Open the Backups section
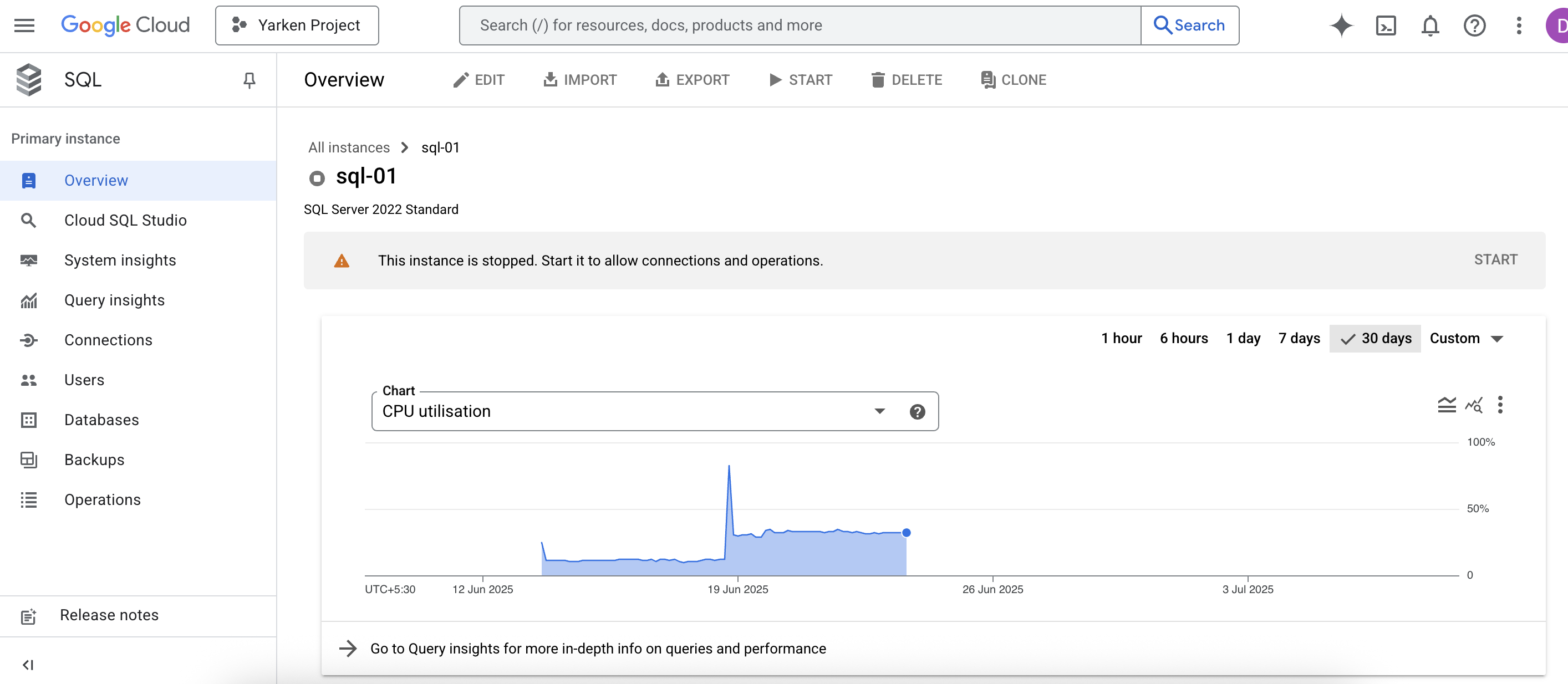Image resolution: width=1568 pixels, height=684 pixels. 94,460
